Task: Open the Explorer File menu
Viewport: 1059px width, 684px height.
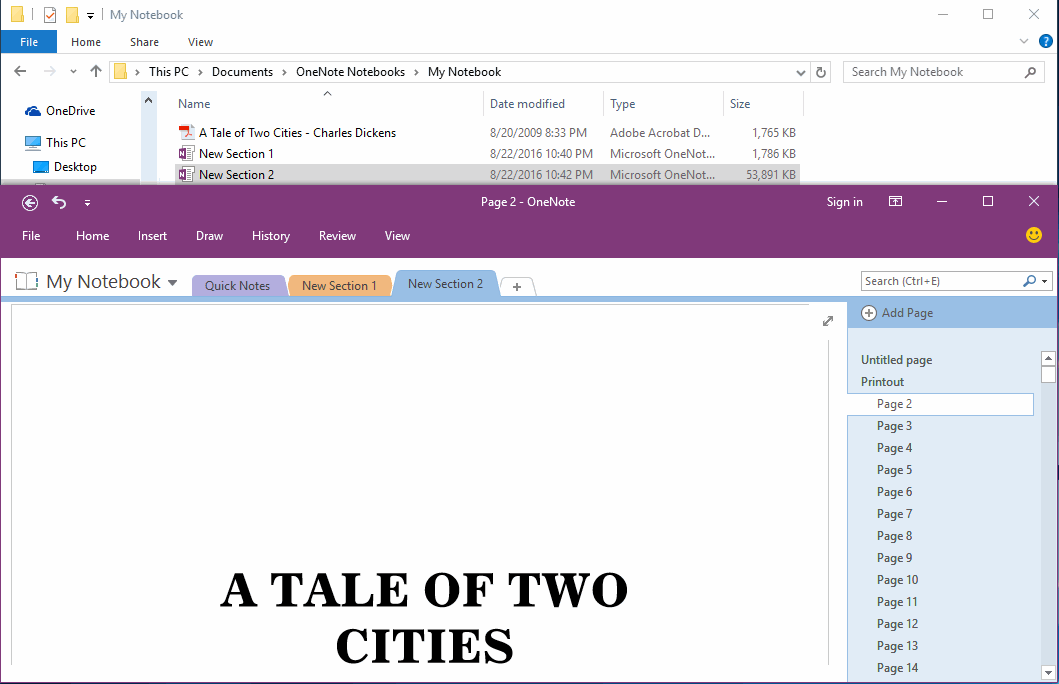Action: point(29,42)
